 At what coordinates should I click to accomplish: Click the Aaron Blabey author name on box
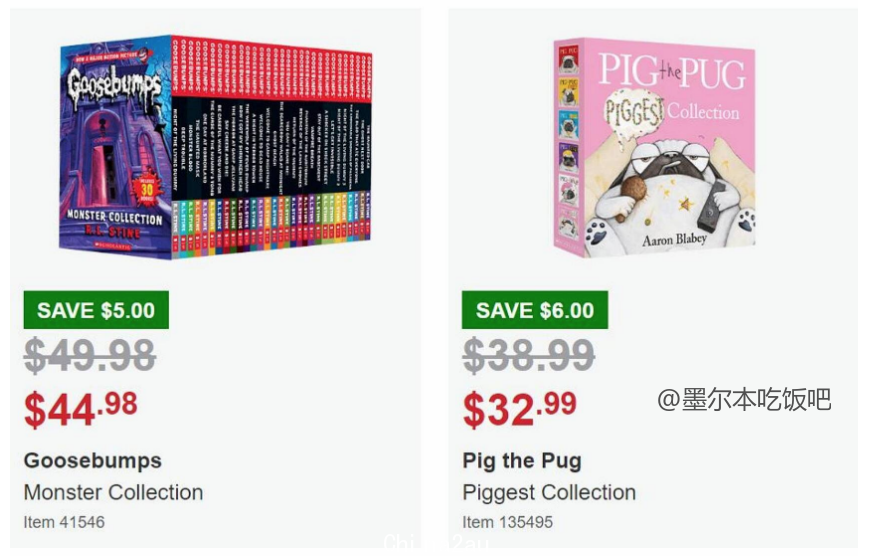click(x=674, y=240)
